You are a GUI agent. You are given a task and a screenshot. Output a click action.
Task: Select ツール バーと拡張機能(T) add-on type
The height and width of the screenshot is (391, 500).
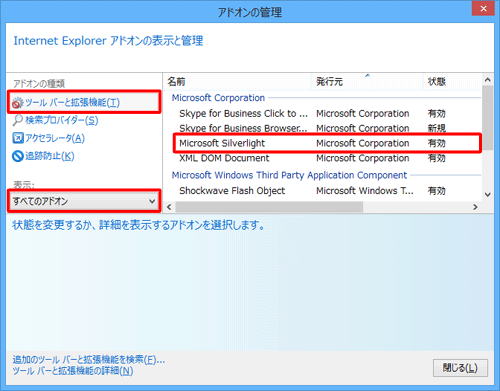84,102
